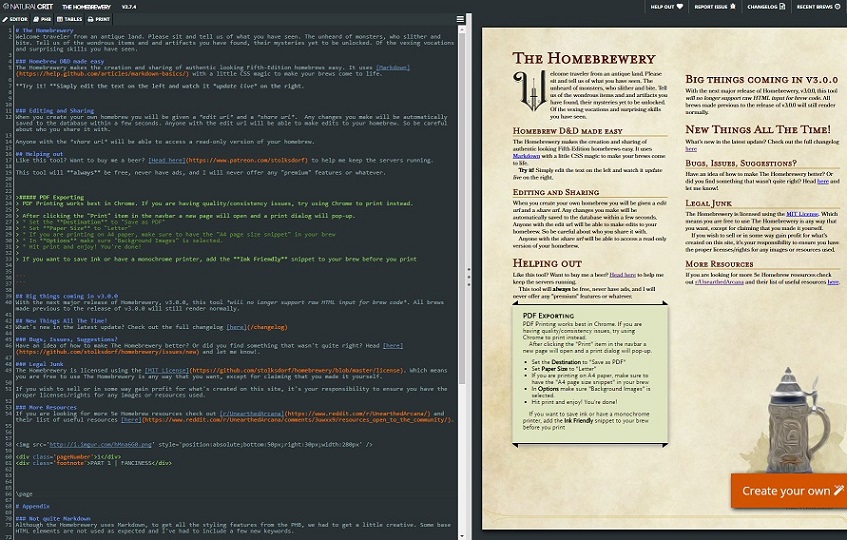Expand the Recent Brews dropdown

point(818,6)
